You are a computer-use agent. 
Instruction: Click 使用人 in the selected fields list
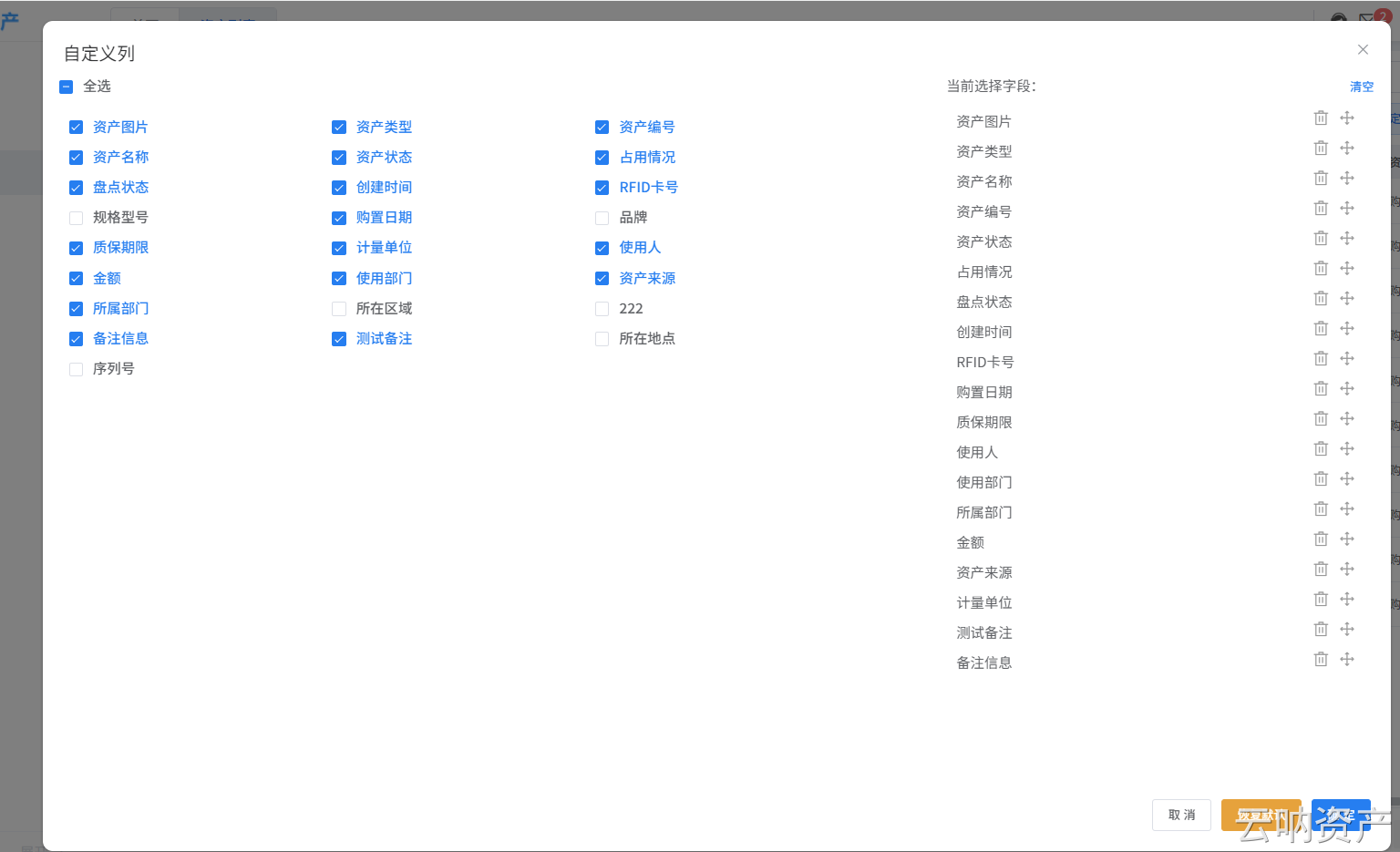tap(977, 452)
